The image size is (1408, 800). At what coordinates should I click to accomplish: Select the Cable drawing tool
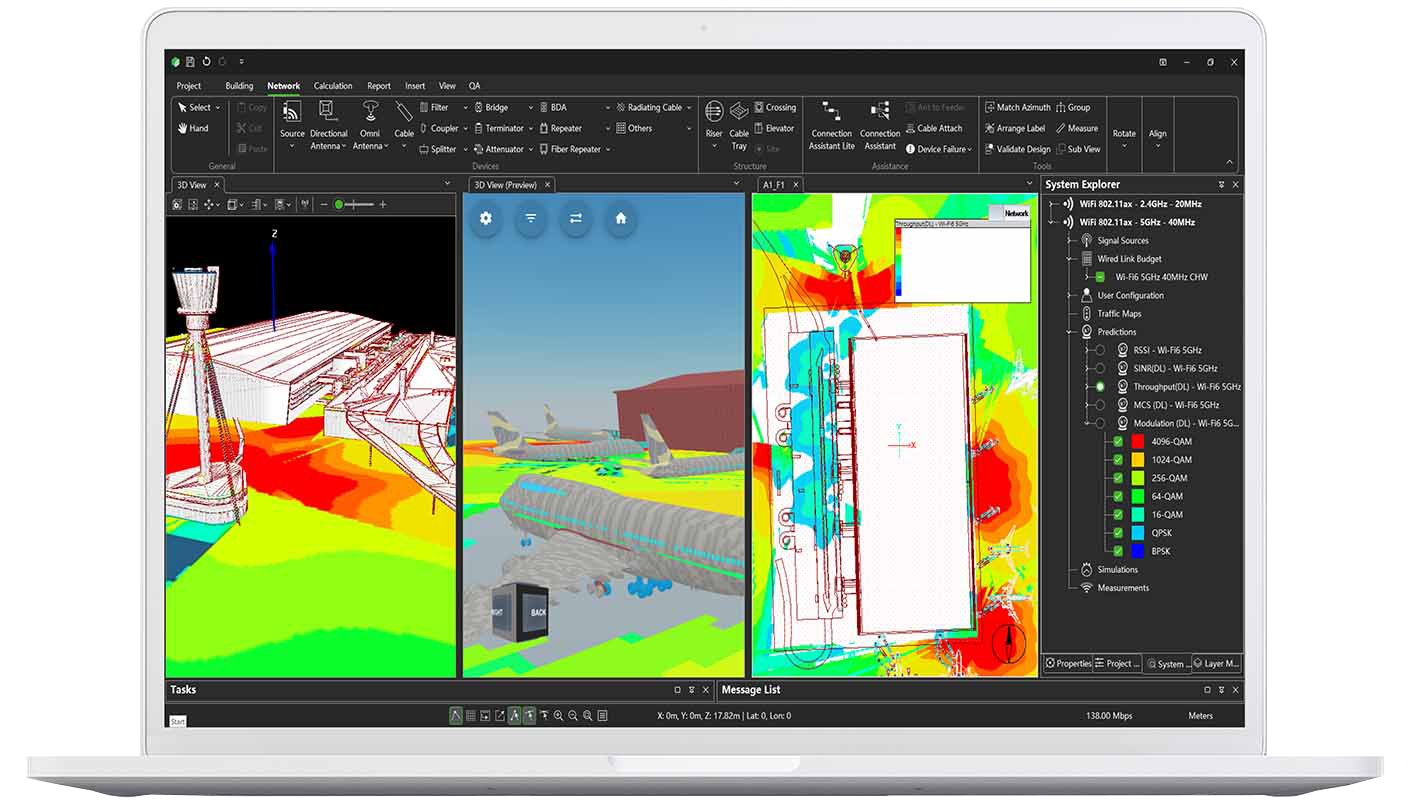pyautogui.click(x=404, y=123)
